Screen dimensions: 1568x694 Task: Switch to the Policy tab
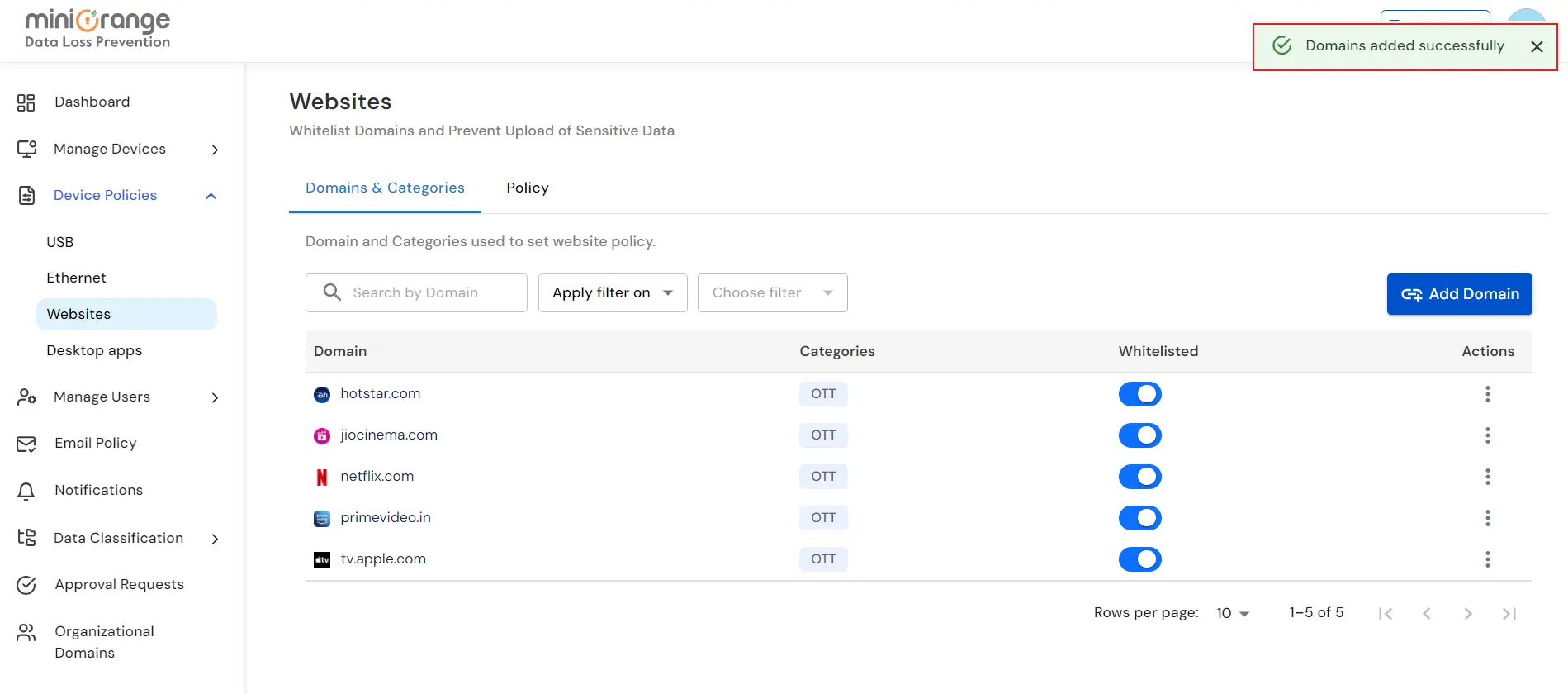[x=528, y=188]
